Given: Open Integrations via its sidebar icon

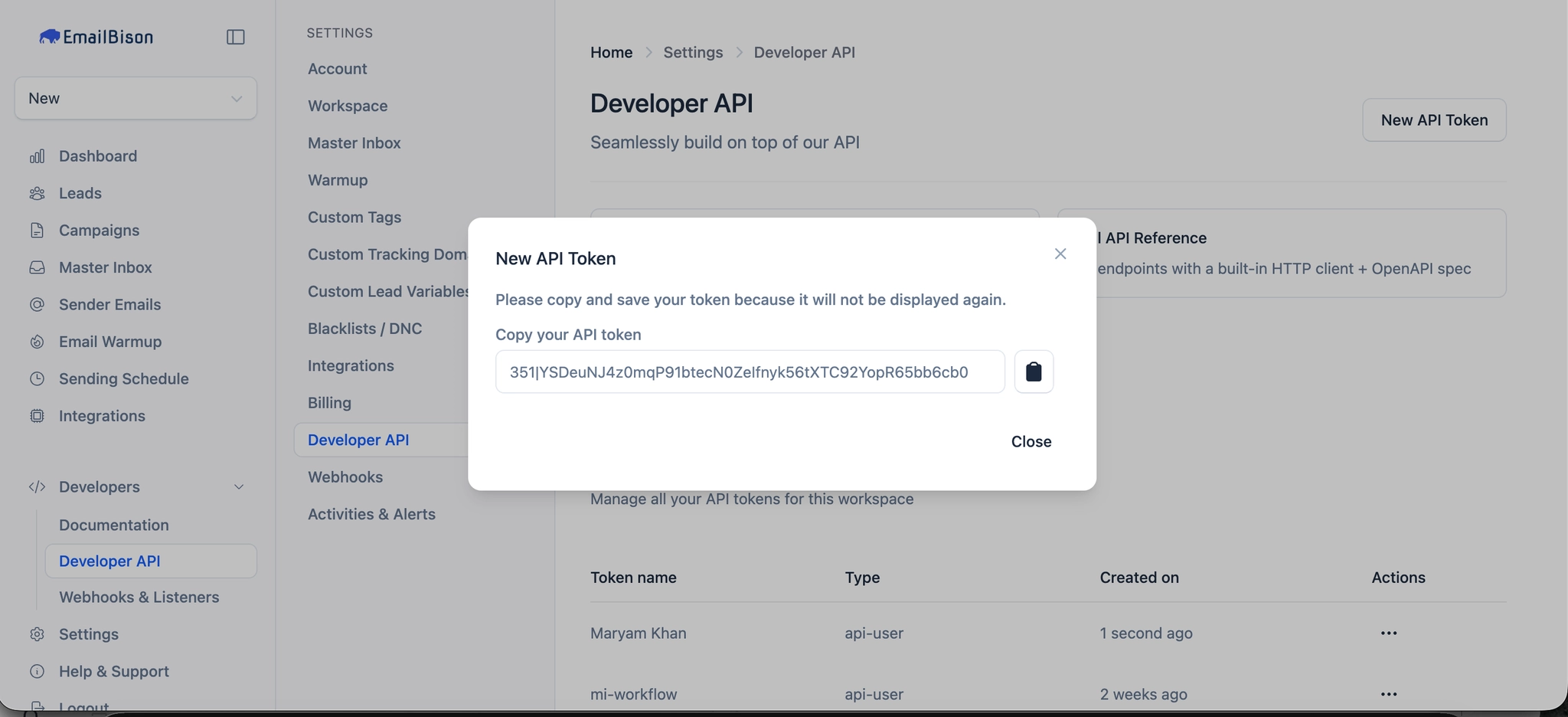Looking at the screenshot, I should point(38,415).
